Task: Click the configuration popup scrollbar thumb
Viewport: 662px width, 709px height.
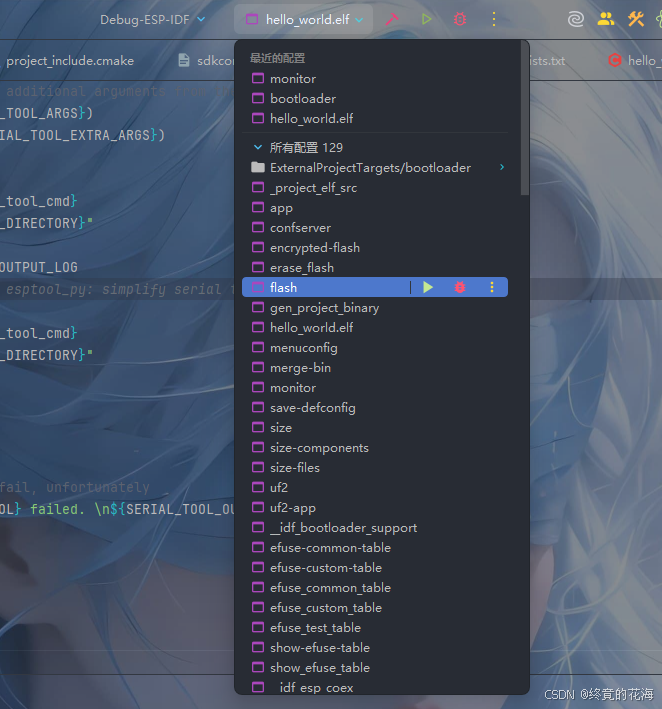Action: point(525,118)
